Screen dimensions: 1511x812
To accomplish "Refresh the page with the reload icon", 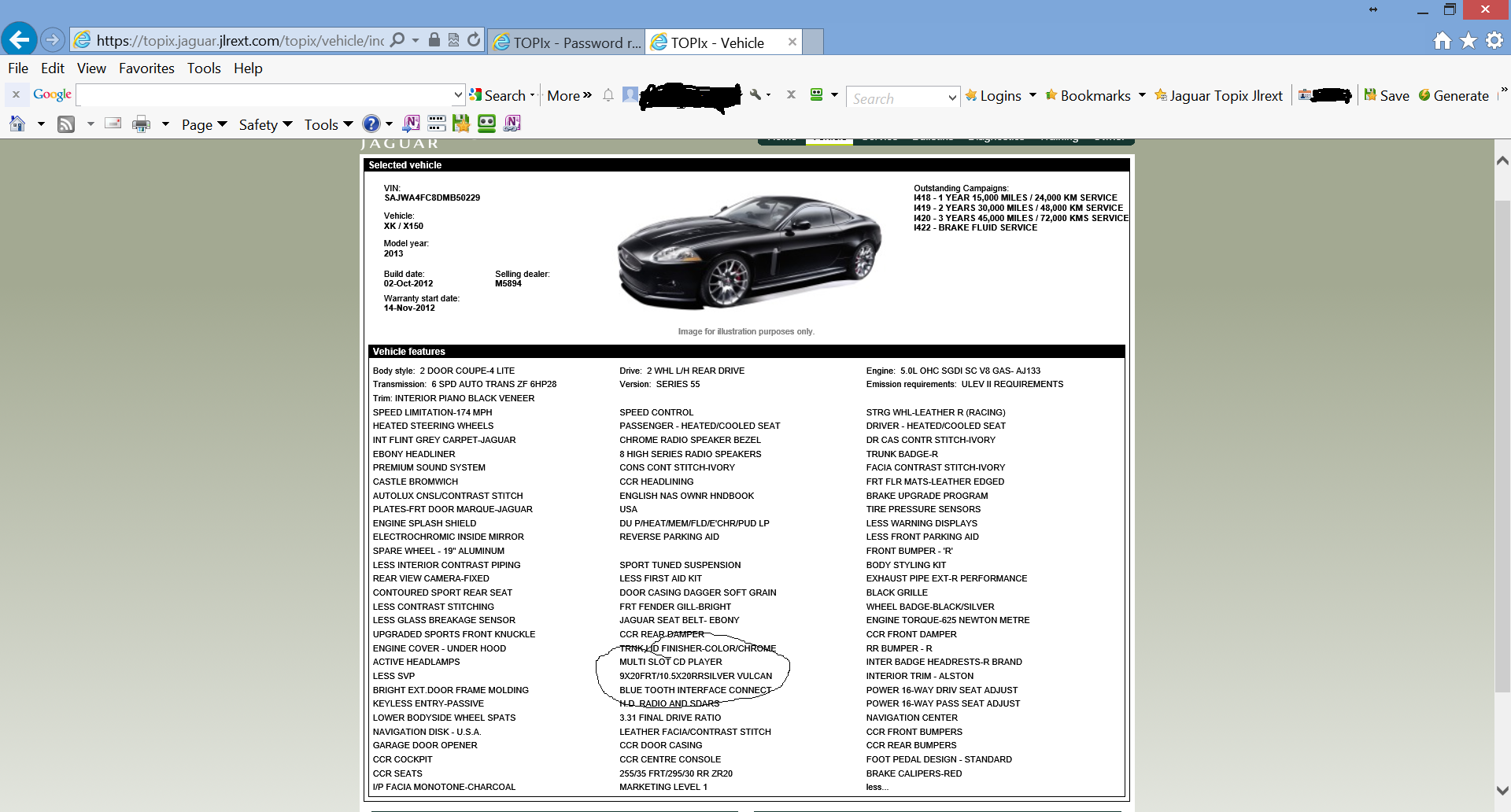I will pyautogui.click(x=474, y=40).
